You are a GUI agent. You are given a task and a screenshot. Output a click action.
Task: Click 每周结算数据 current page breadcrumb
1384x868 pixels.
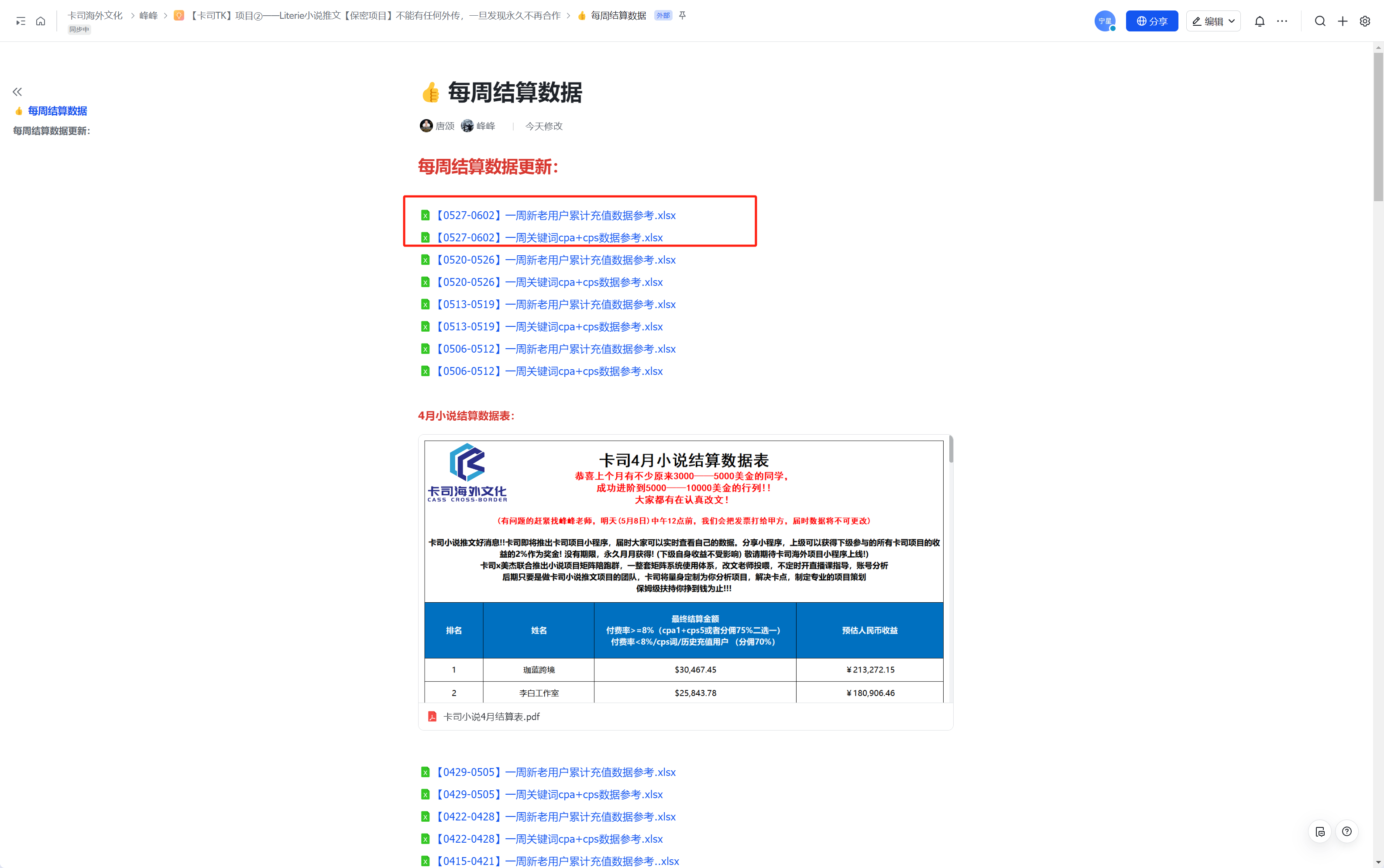(x=618, y=16)
